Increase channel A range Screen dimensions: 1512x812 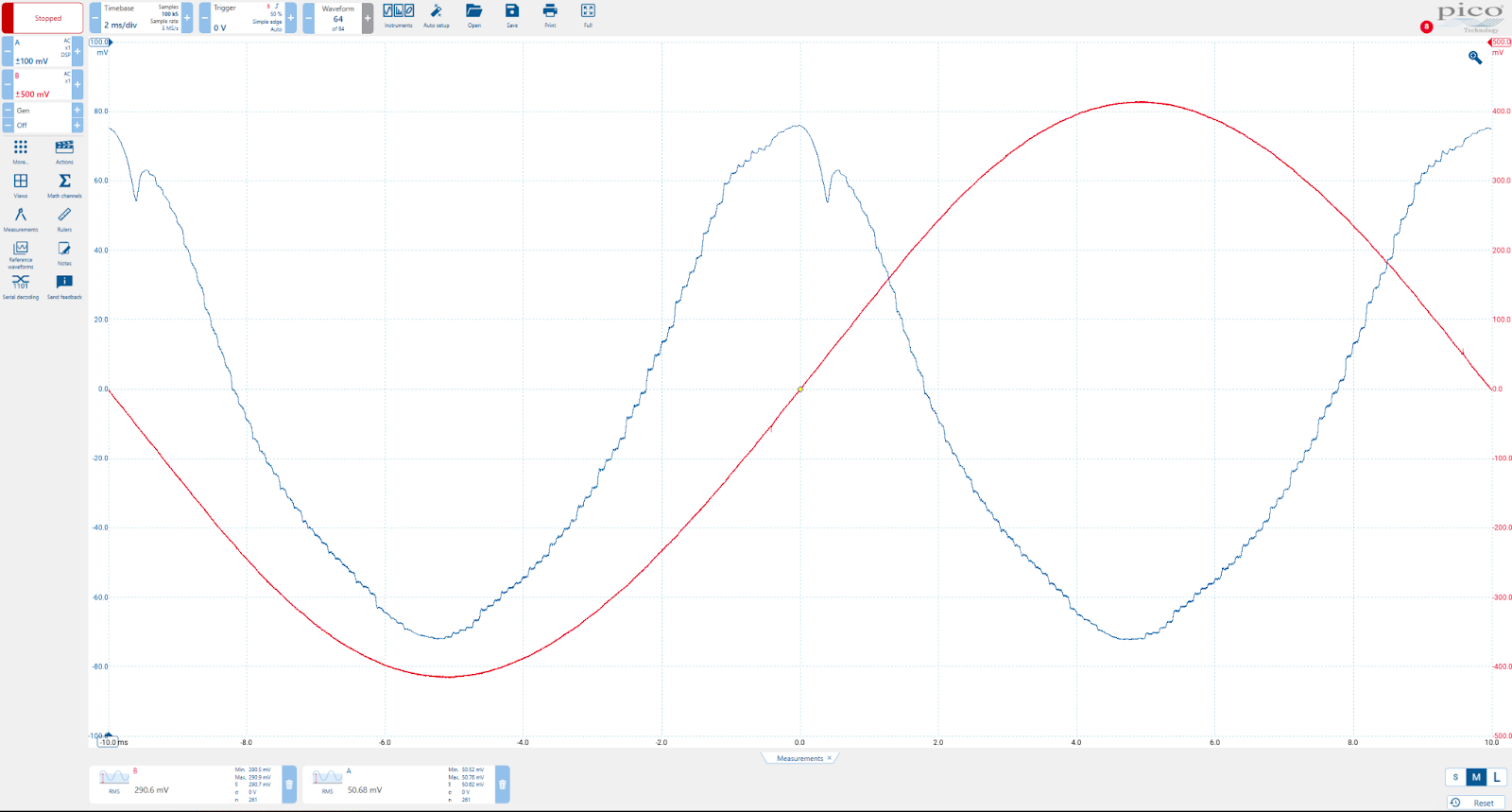tap(77, 51)
